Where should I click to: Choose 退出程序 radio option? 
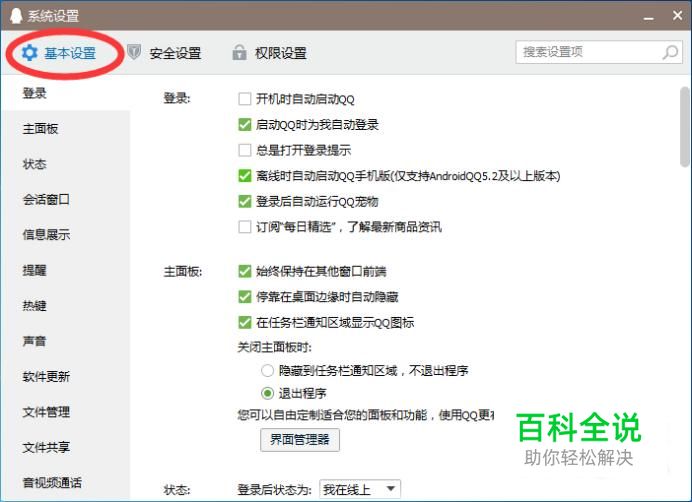267,393
